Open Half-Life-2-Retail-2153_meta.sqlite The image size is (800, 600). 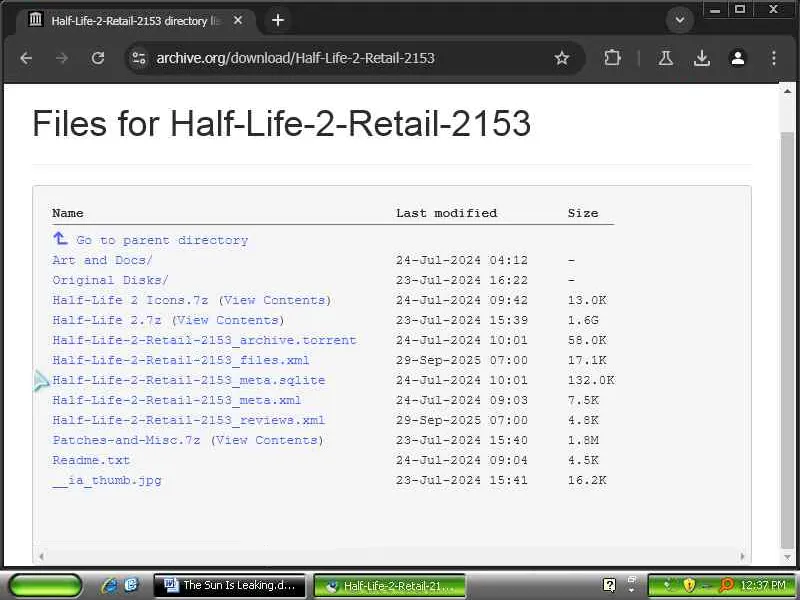pos(188,380)
